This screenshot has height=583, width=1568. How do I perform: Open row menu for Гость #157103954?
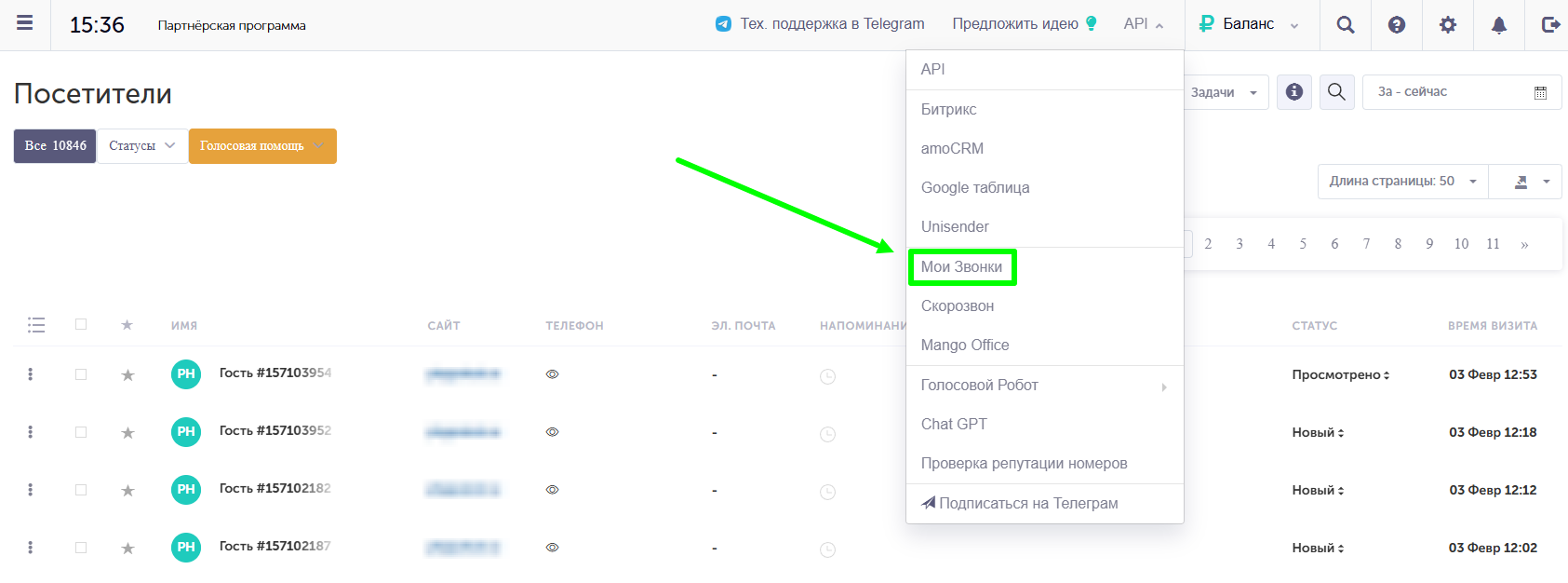click(x=31, y=374)
